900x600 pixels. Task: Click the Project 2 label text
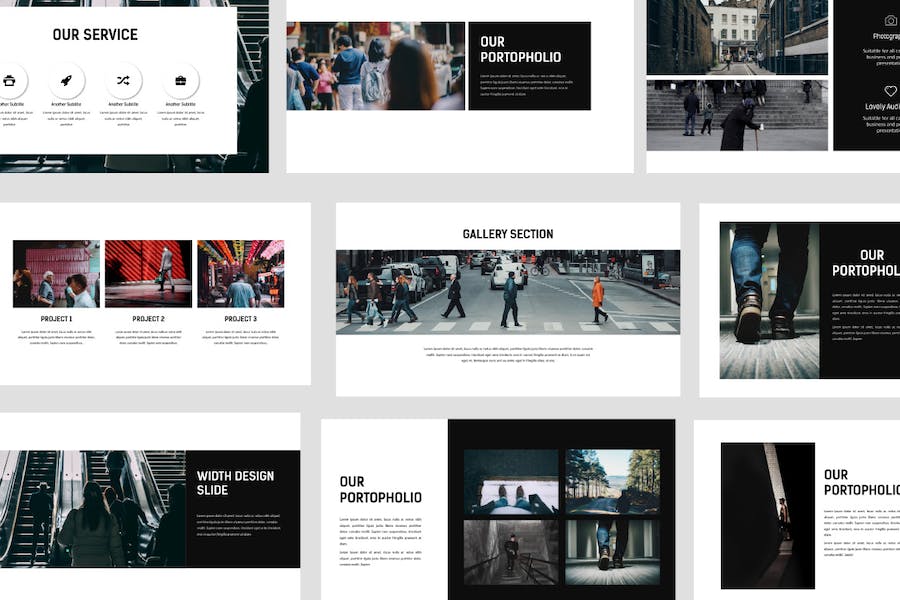(x=148, y=319)
